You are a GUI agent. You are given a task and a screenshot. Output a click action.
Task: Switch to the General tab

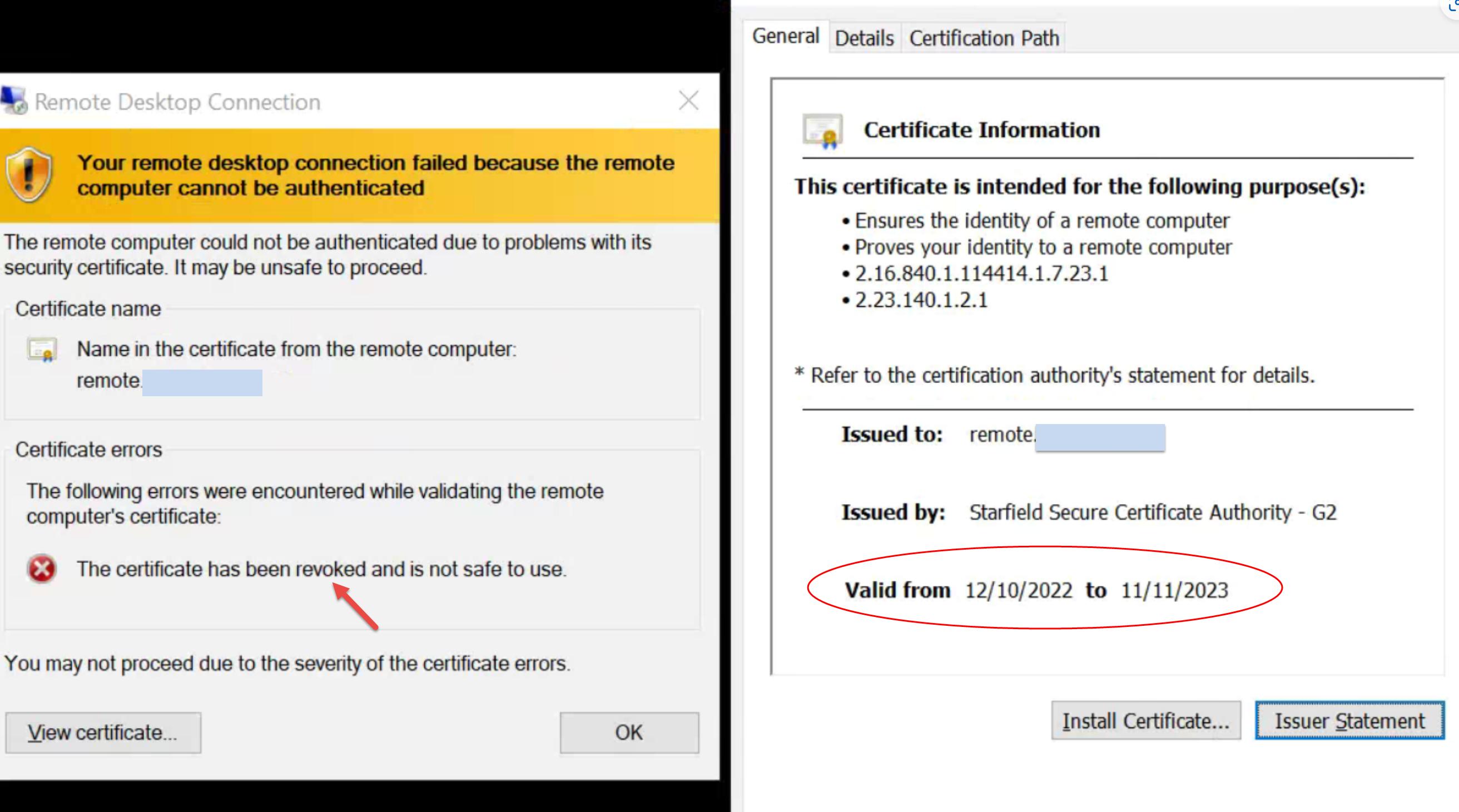(x=786, y=36)
